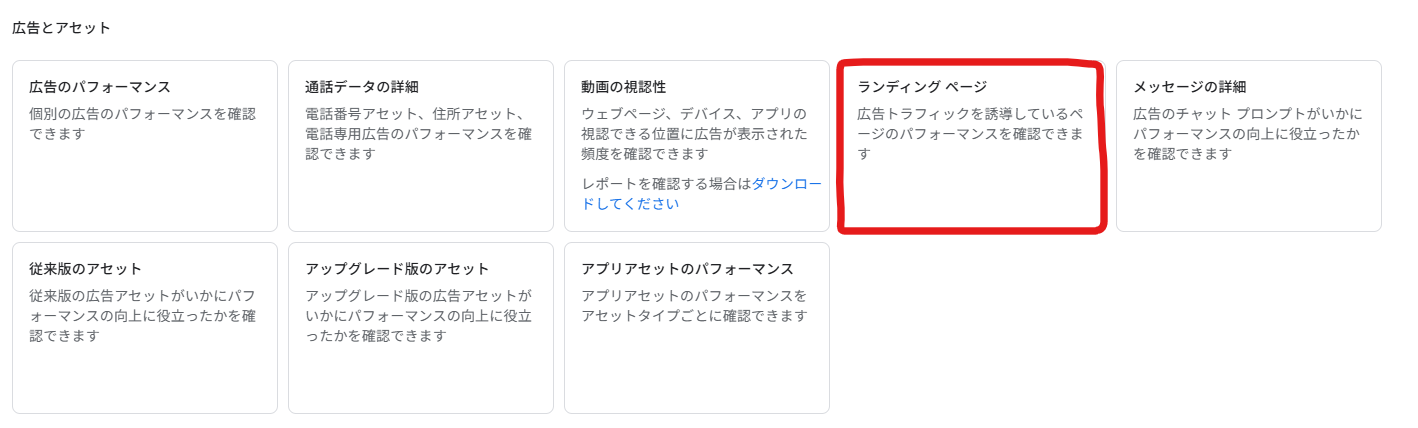Click the レポートを確認する場合は text in 動画の視認性
Screen dimensions: 1418x428
tap(666, 184)
